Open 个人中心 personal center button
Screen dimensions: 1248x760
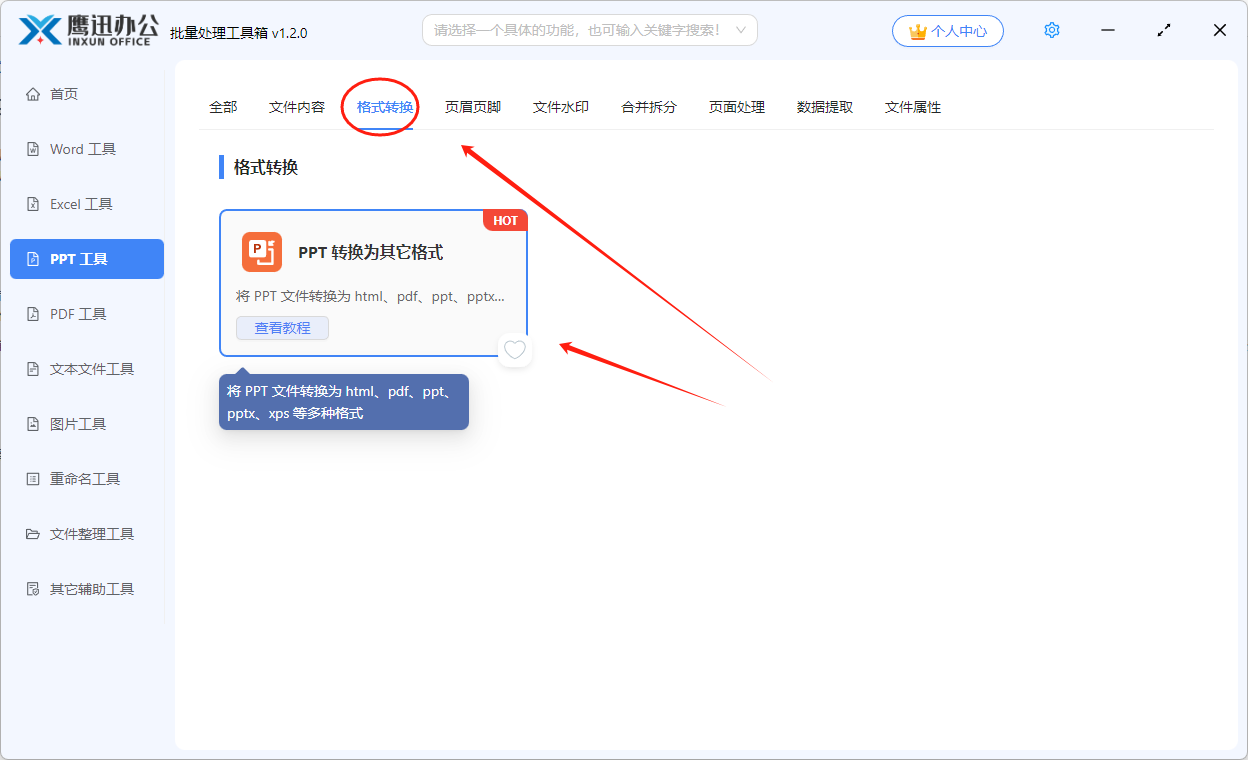coord(947,31)
